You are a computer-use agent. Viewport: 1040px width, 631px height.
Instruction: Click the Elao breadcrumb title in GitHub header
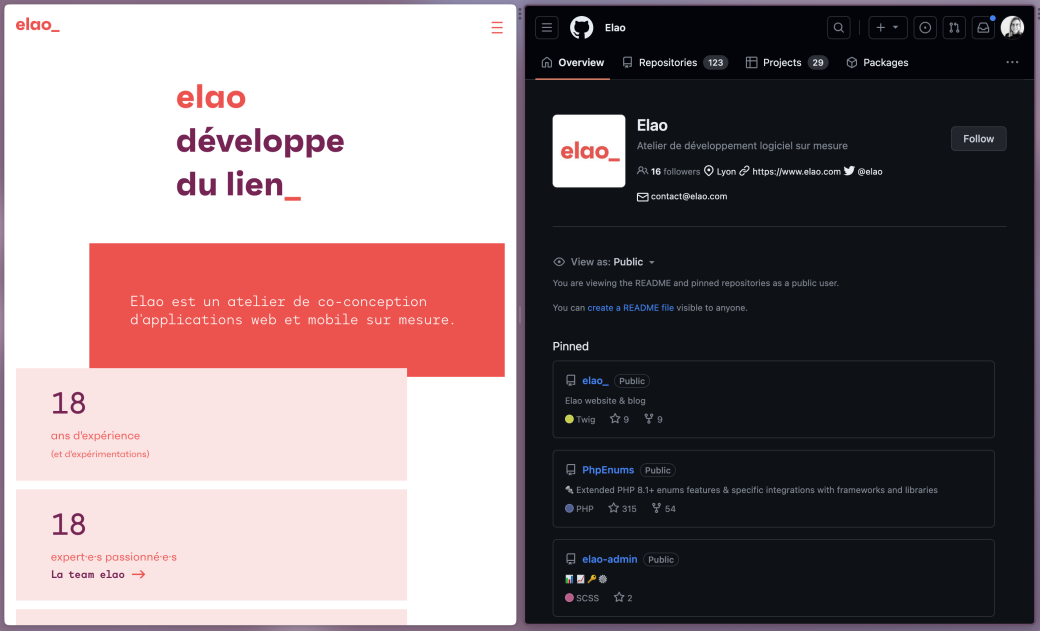[615, 28]
